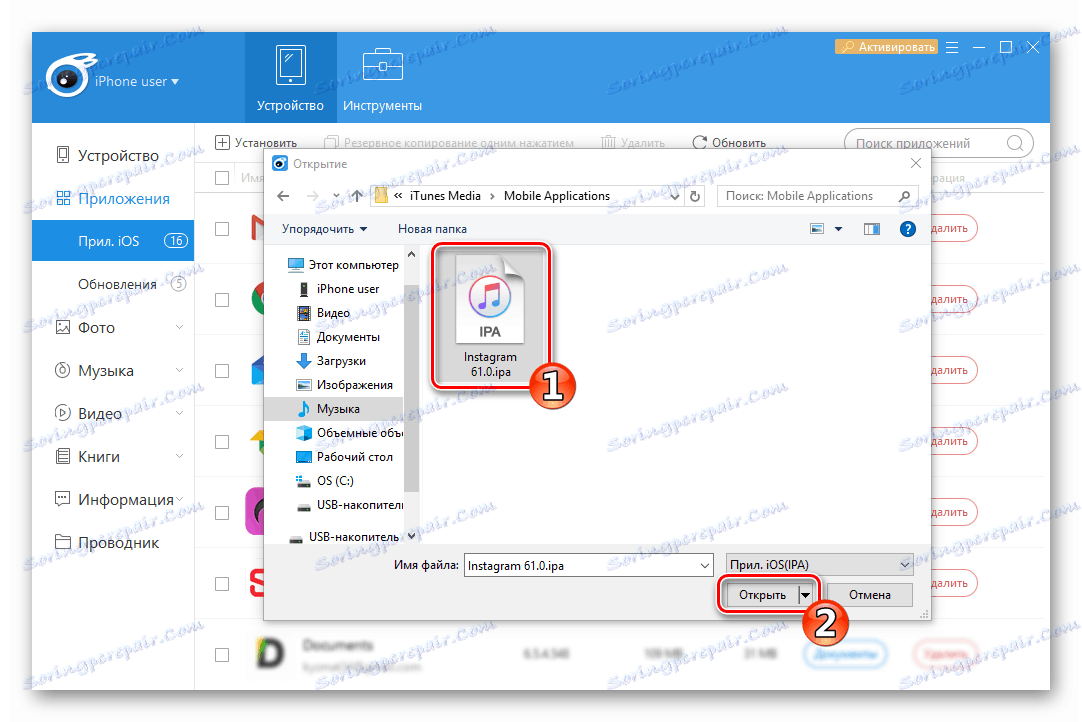
Task: Open the Инструменты tab
Action: (382, 77)
